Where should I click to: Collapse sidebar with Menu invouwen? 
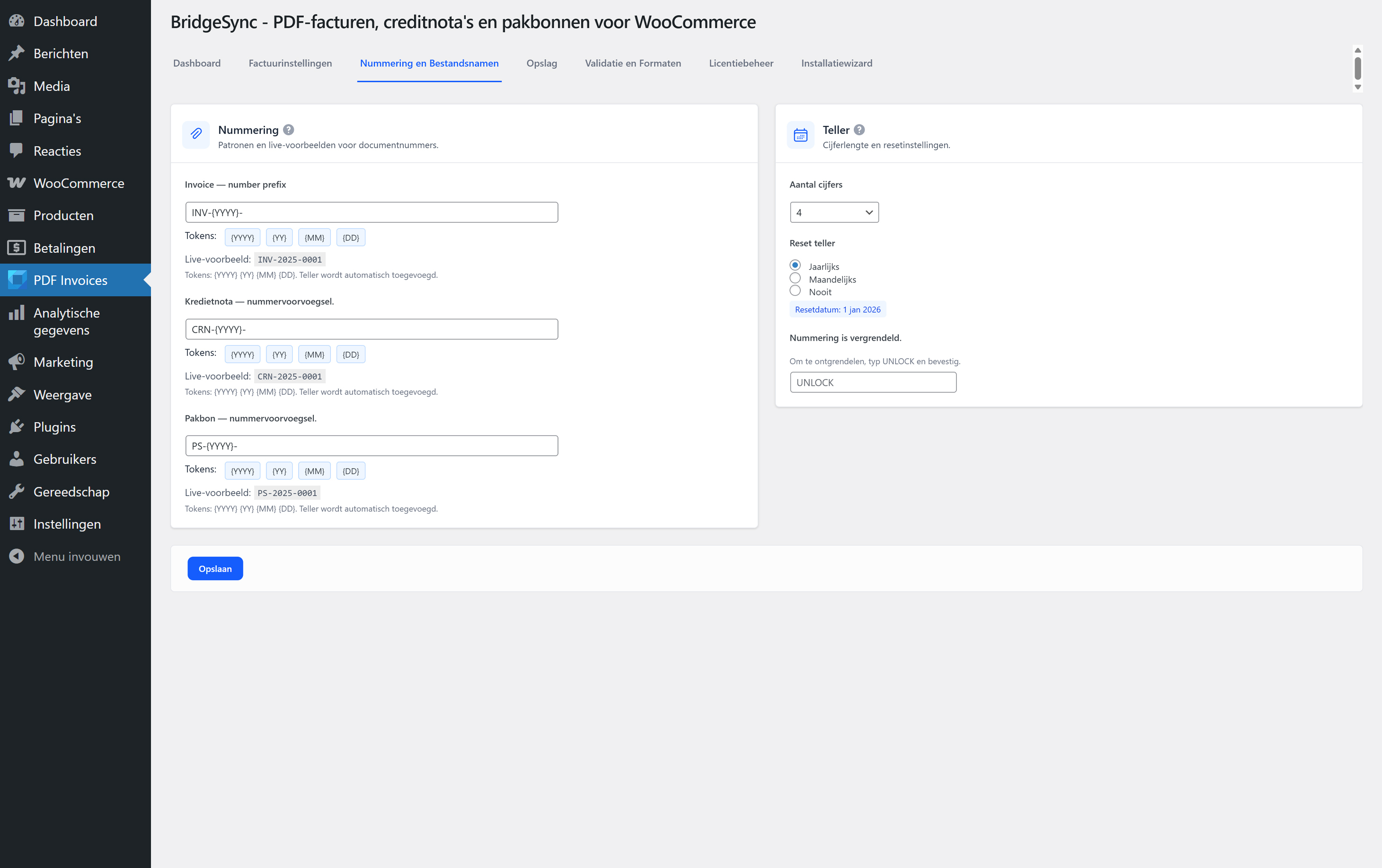click(x=77, y=556)
